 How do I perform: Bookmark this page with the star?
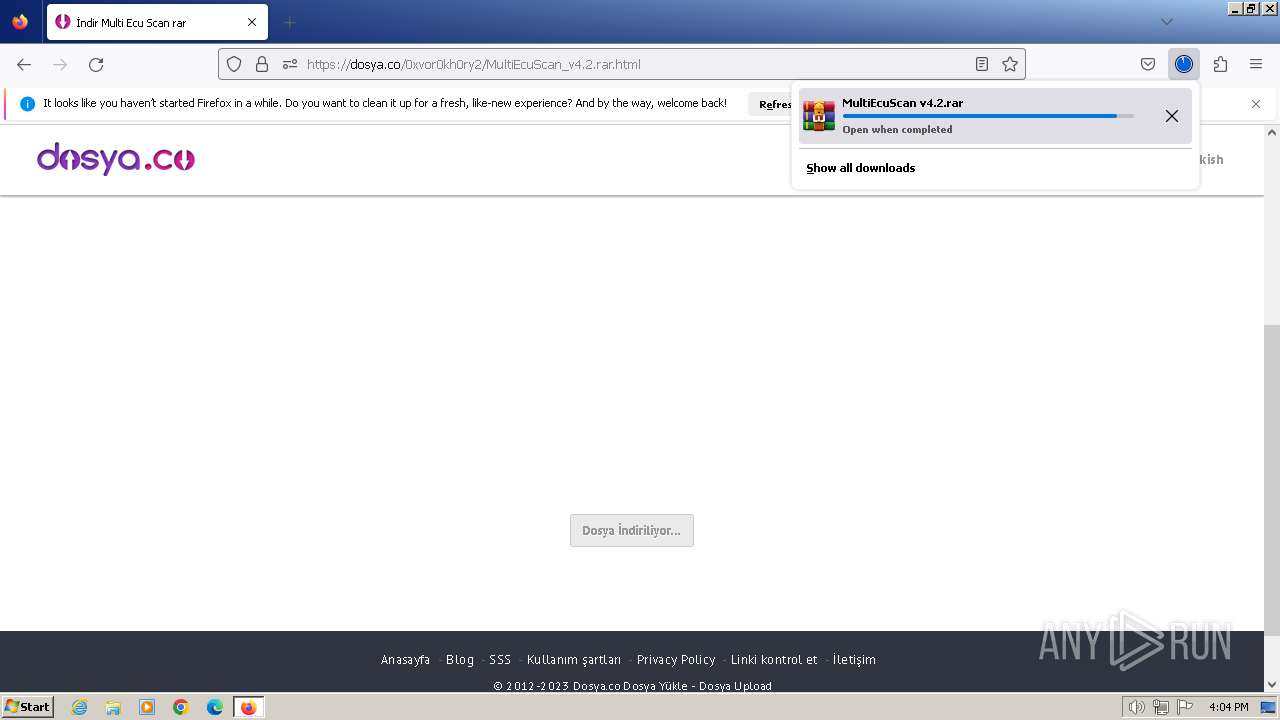coord(1010,64)
